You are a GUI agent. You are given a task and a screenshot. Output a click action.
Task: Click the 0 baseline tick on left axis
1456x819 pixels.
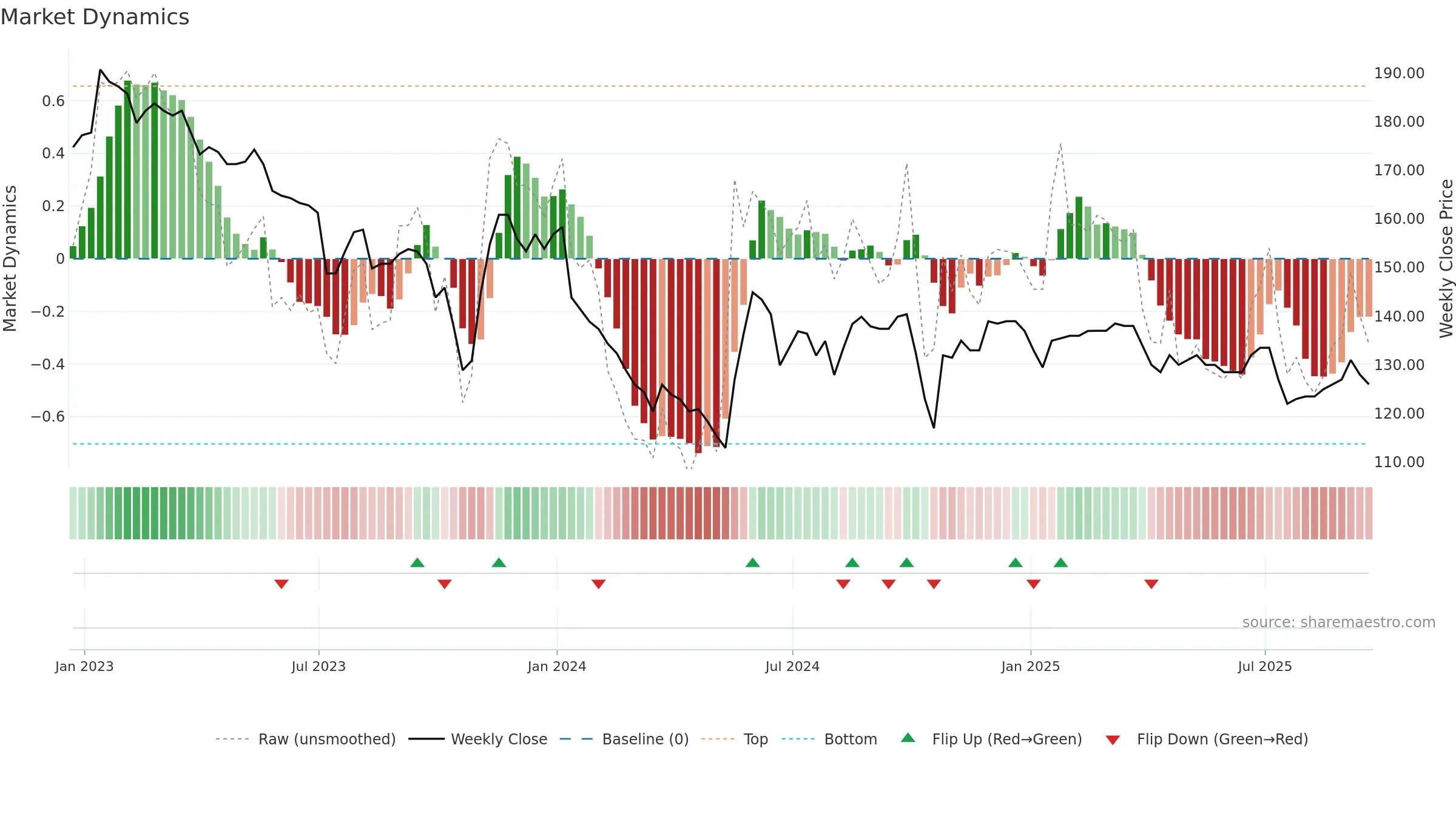pos(60,258)
